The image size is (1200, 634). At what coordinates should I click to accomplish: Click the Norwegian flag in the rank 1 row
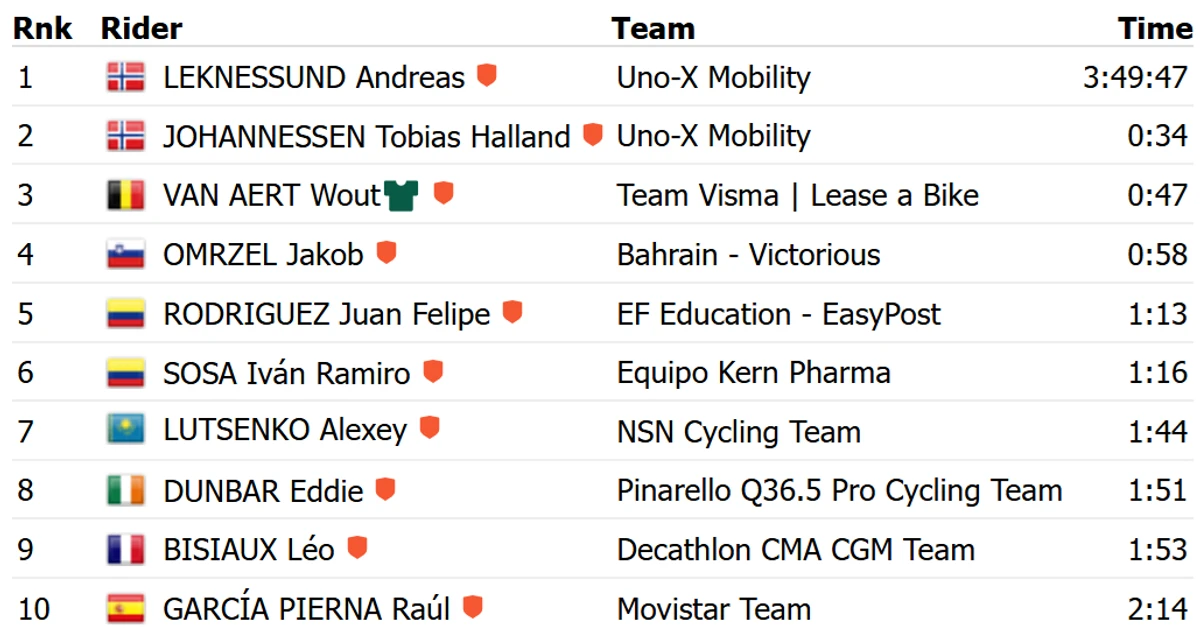(126, 77)
